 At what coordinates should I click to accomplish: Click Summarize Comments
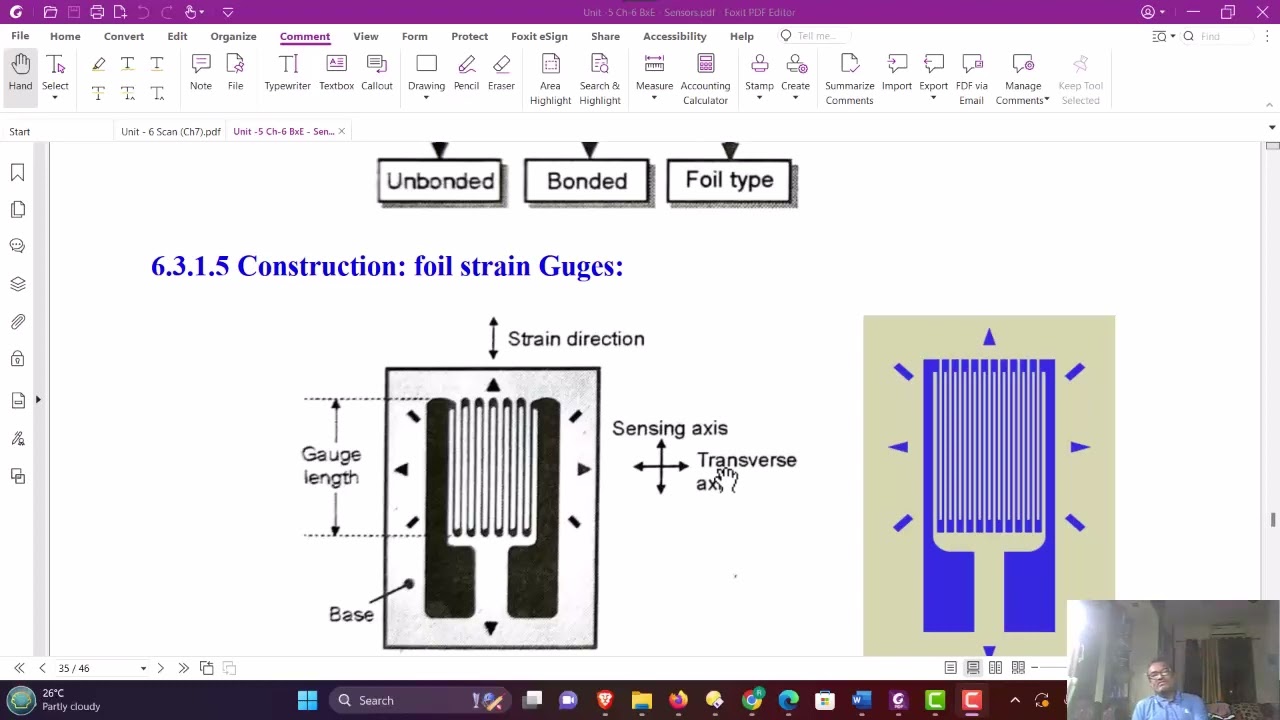(849, 79)
